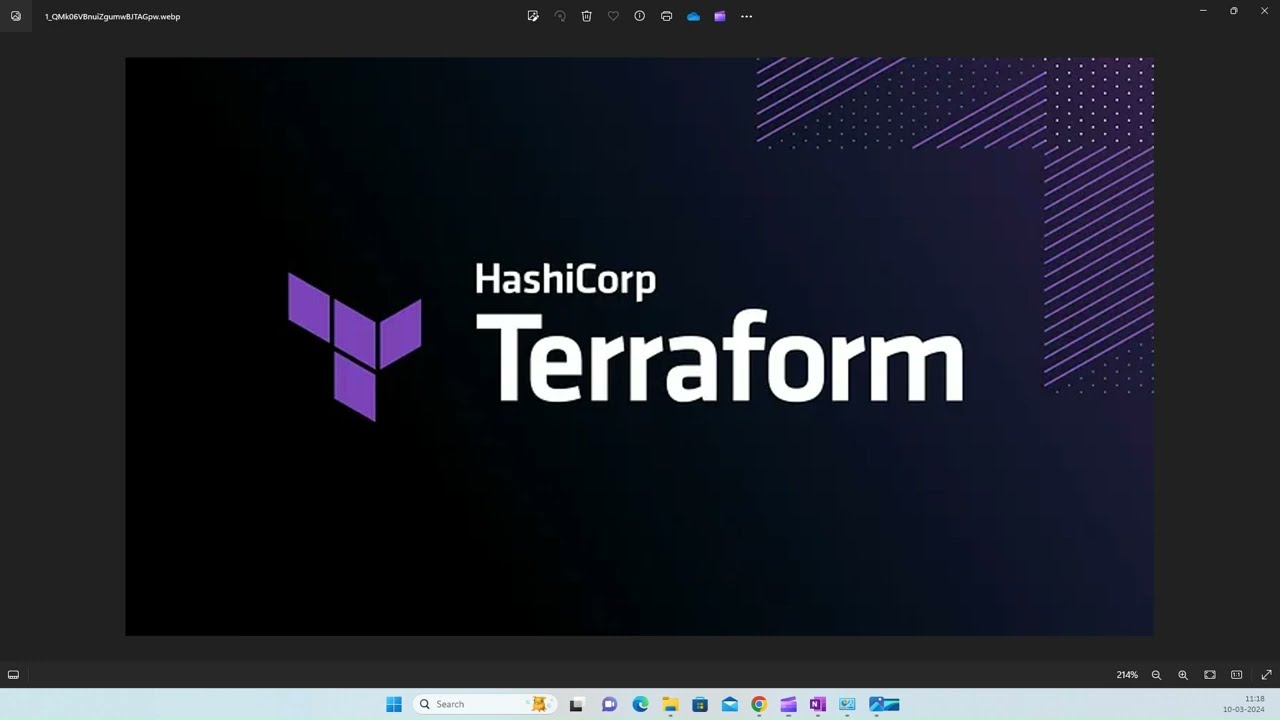1280x720 pixels.
Task: Zoom in with the plus magnifier icon
Action: [x=1183, y=675]
